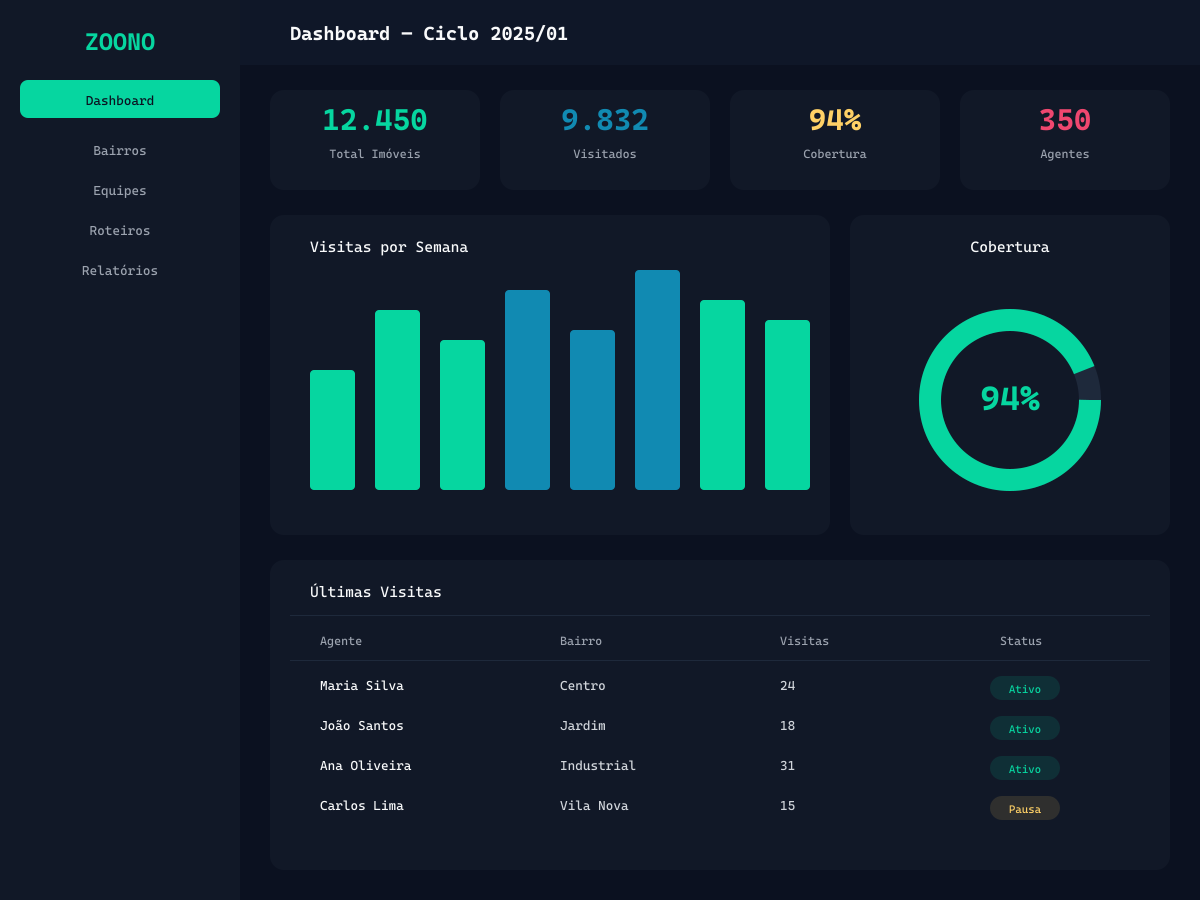Screen dimensions: 1200x900
Task: Click the Total Imóveis stat card
Action: pos(374,139)
